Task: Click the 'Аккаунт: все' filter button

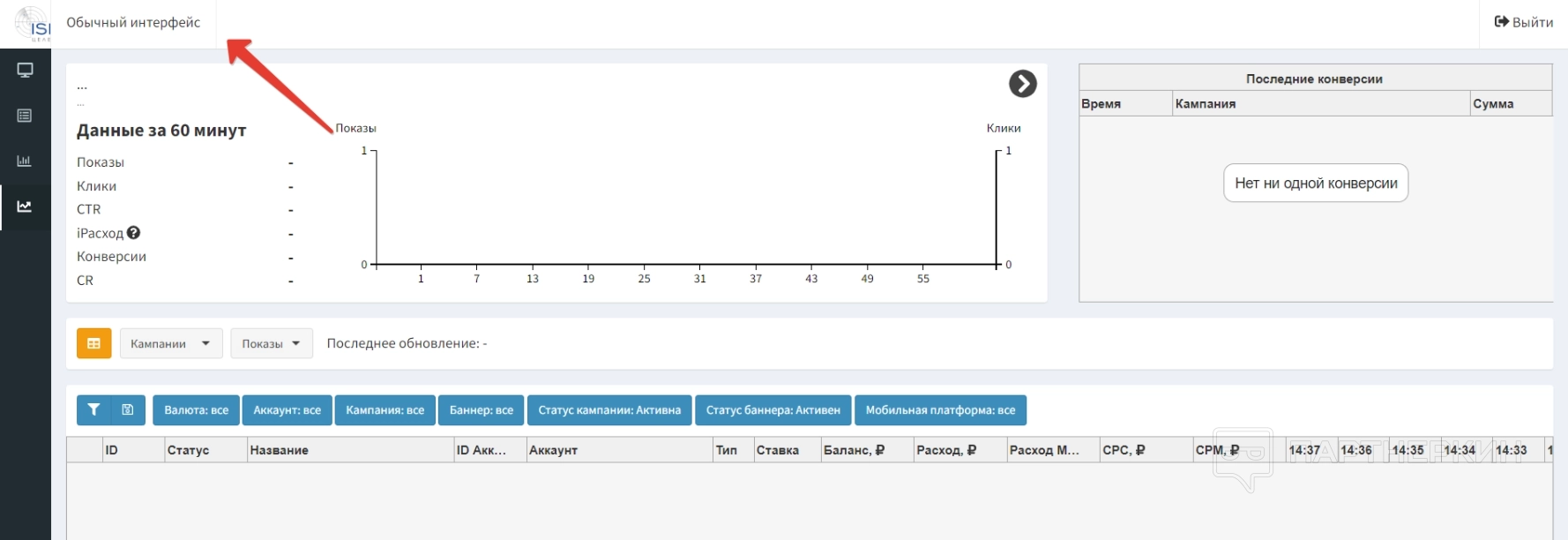Action: pos(287,410)
